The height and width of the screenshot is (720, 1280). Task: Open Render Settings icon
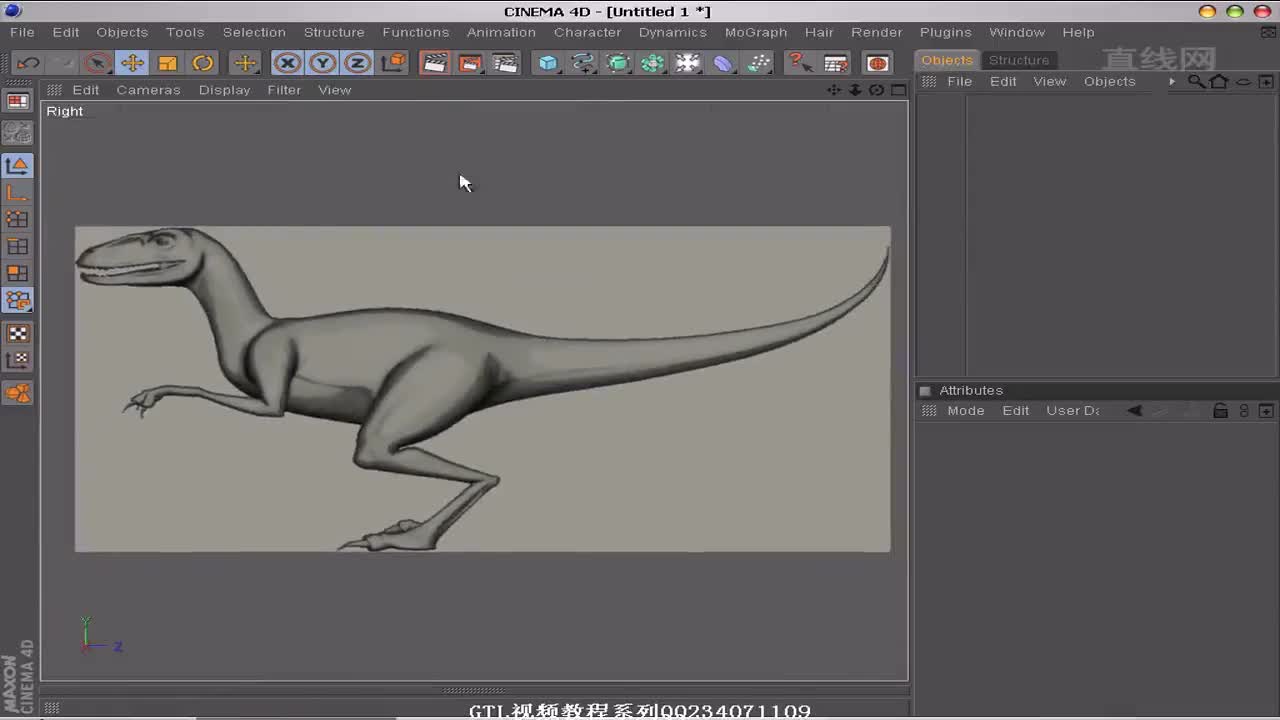pos(506,63)
